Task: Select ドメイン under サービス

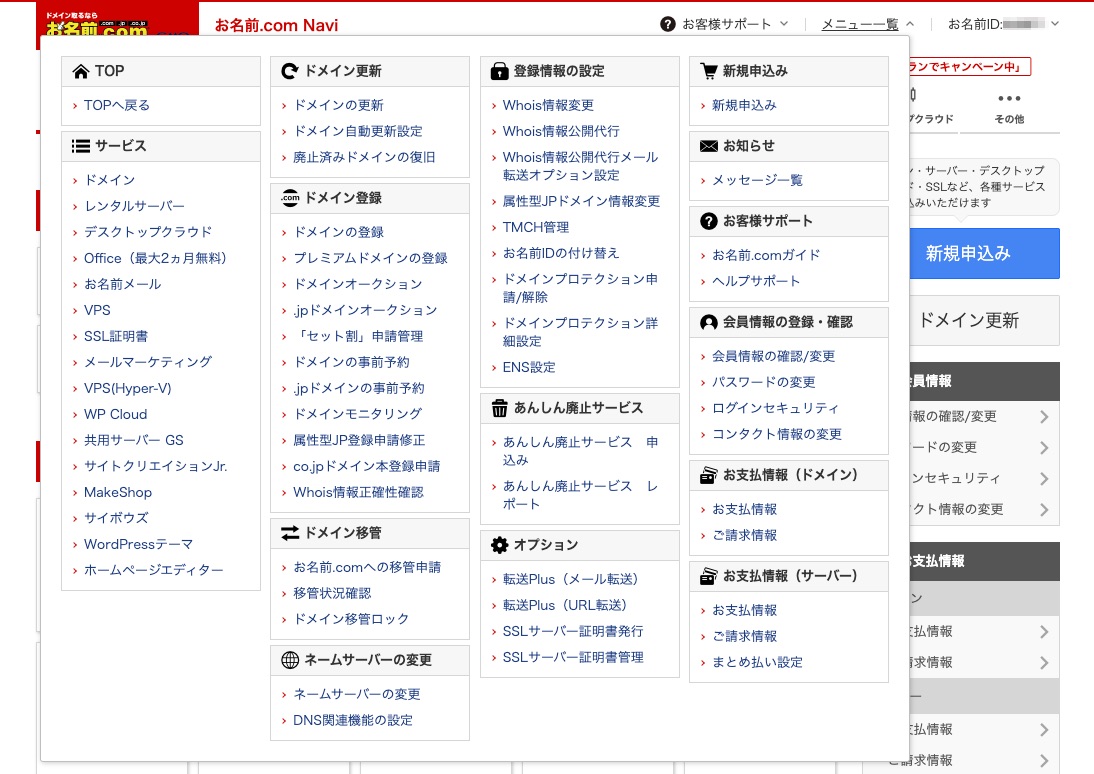Action: (110, 180)
